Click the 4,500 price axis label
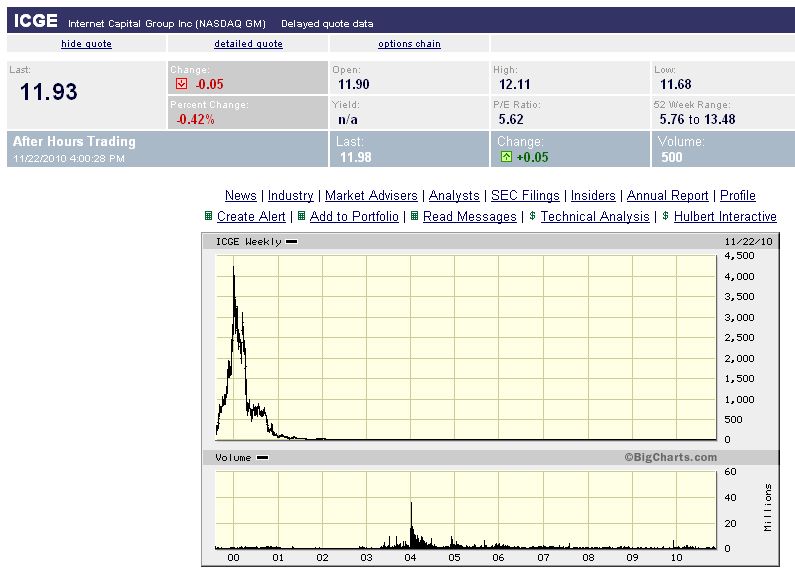795x579 pixels. click(739, 256)
